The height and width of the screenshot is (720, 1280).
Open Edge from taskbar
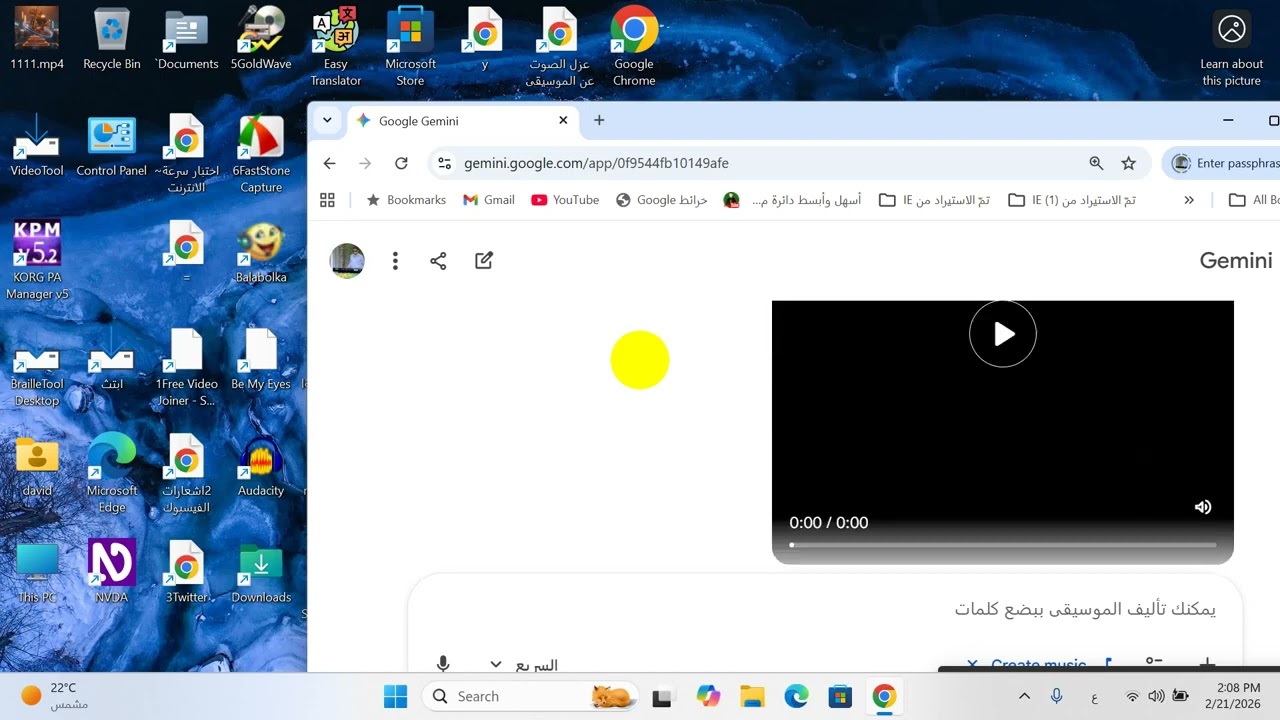(796, 696)
